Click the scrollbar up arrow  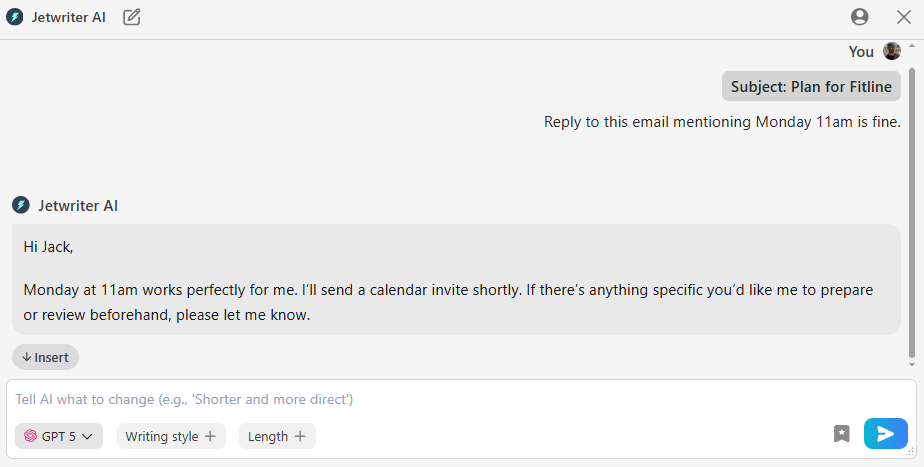(x=912, y=46)
